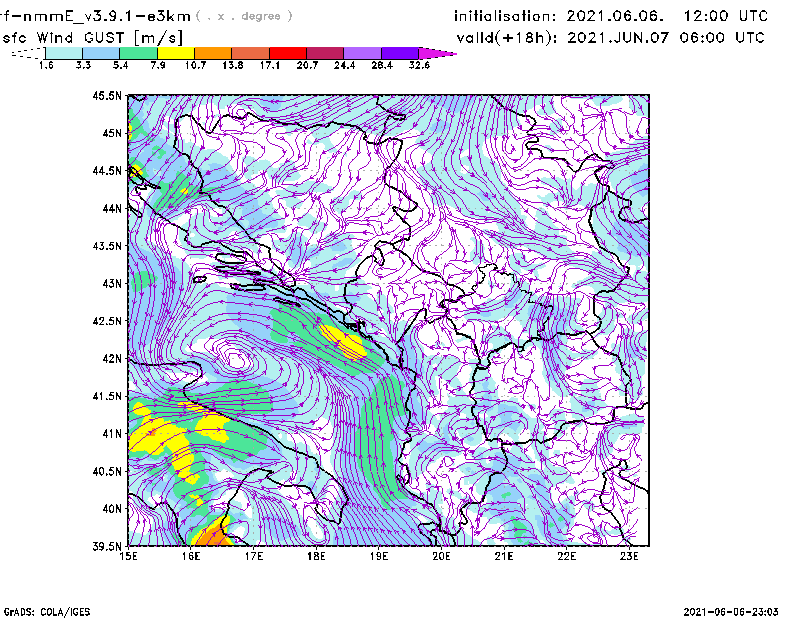
Task: Click the light blue 3.3 legend swatch
Action: point(101,53)
